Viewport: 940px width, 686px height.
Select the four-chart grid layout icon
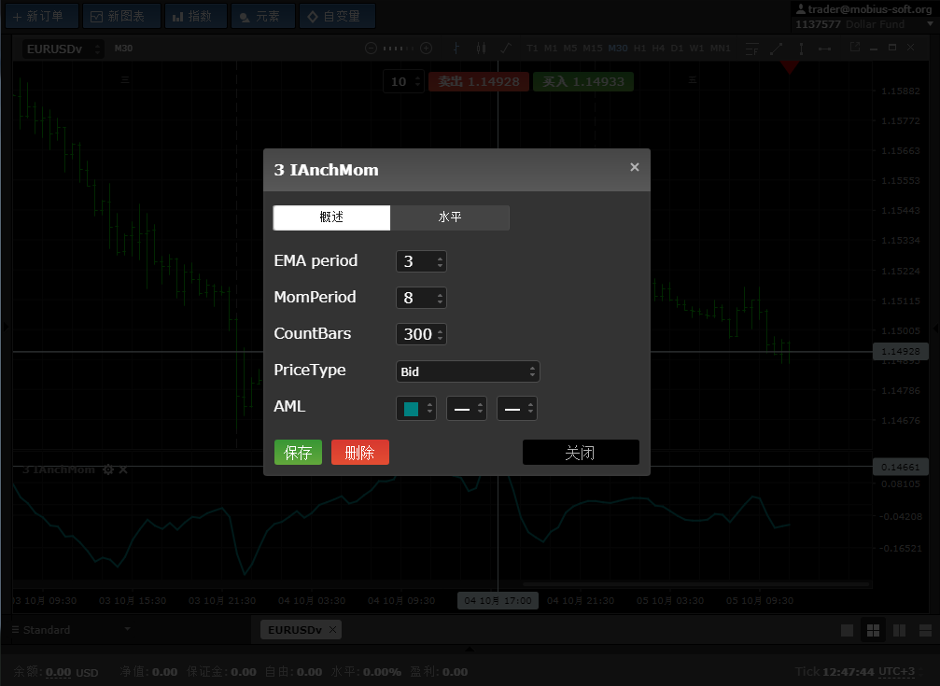[873, 630]
